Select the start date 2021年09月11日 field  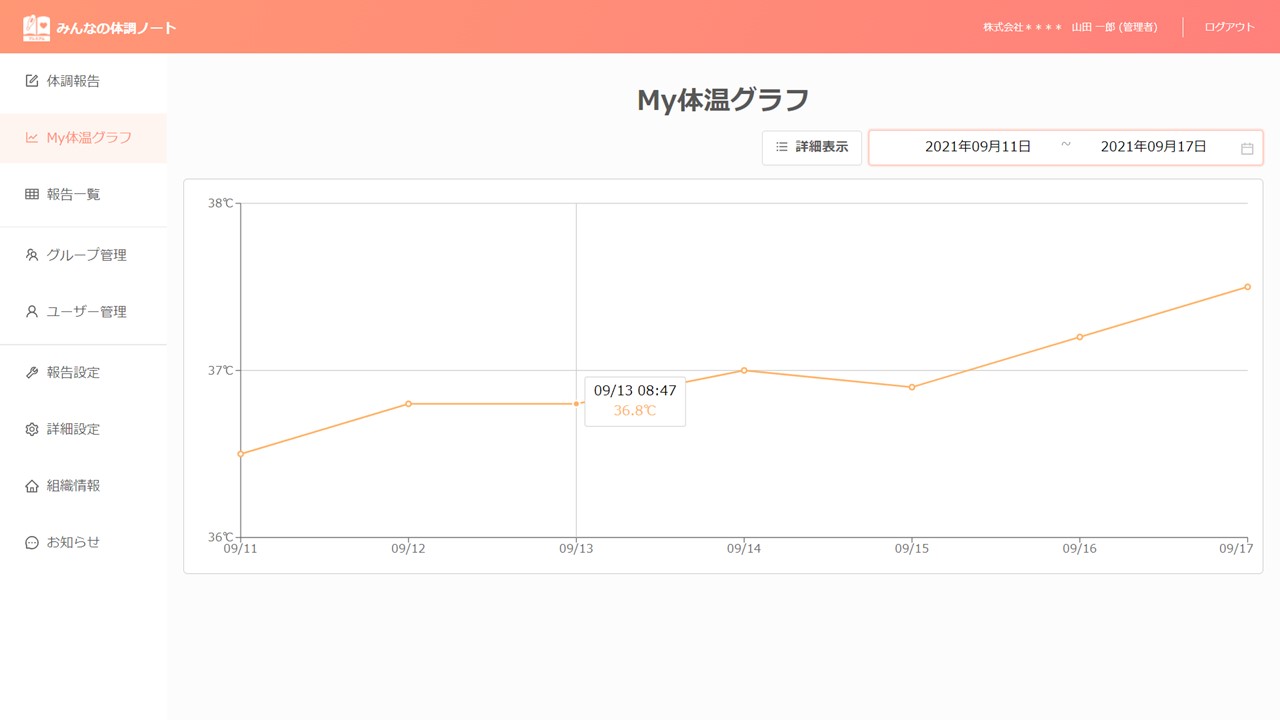tap(977, 147)
